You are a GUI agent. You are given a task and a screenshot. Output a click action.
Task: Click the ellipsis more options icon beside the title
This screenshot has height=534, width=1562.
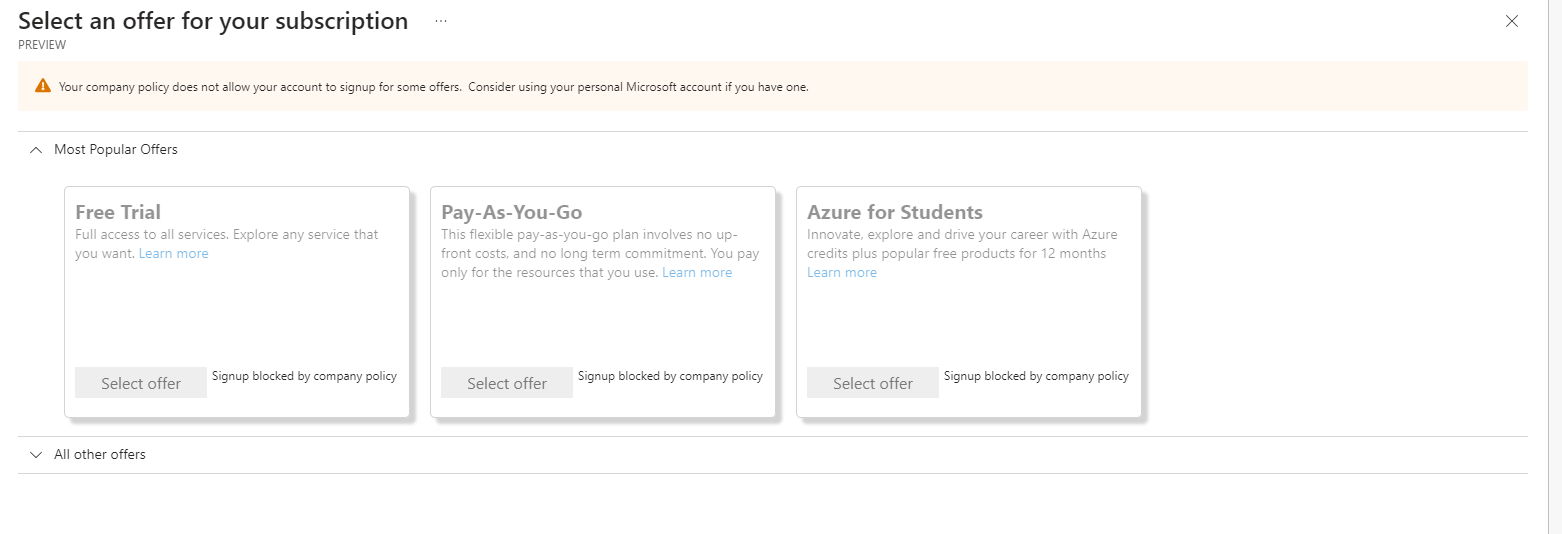tap(441, 21)
